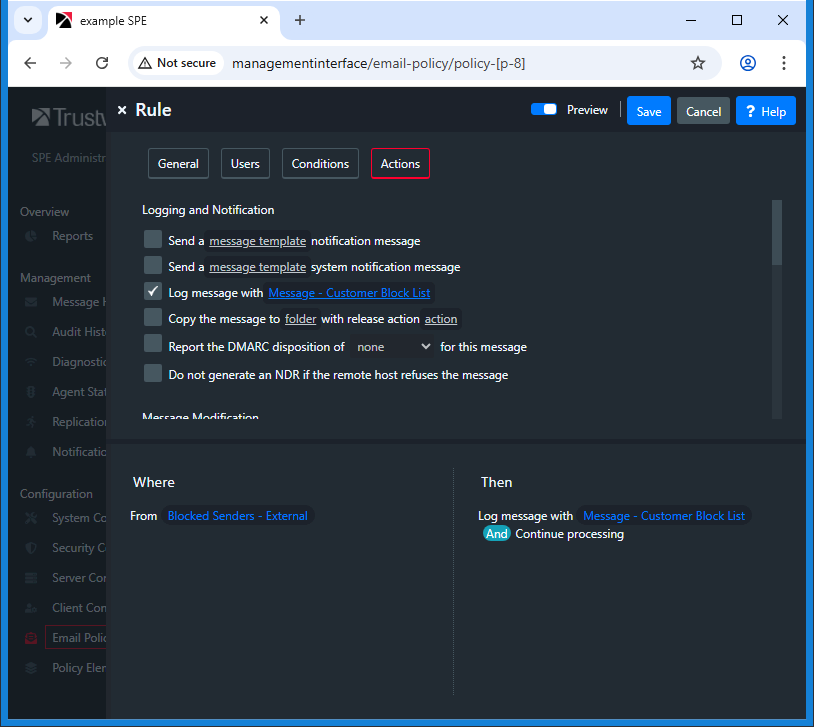Click the X icon beside Rule title
Viewport: 814px width, 727px height.
122,111
